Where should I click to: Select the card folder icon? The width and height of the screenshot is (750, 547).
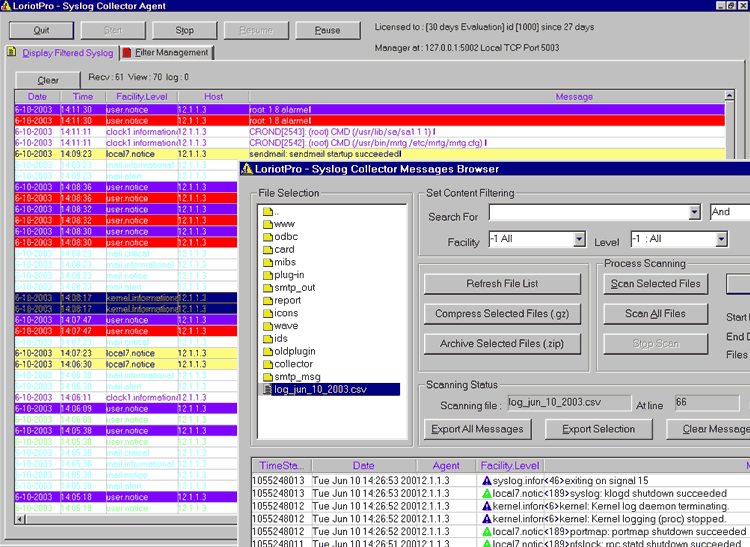click(x=268, y=250)
